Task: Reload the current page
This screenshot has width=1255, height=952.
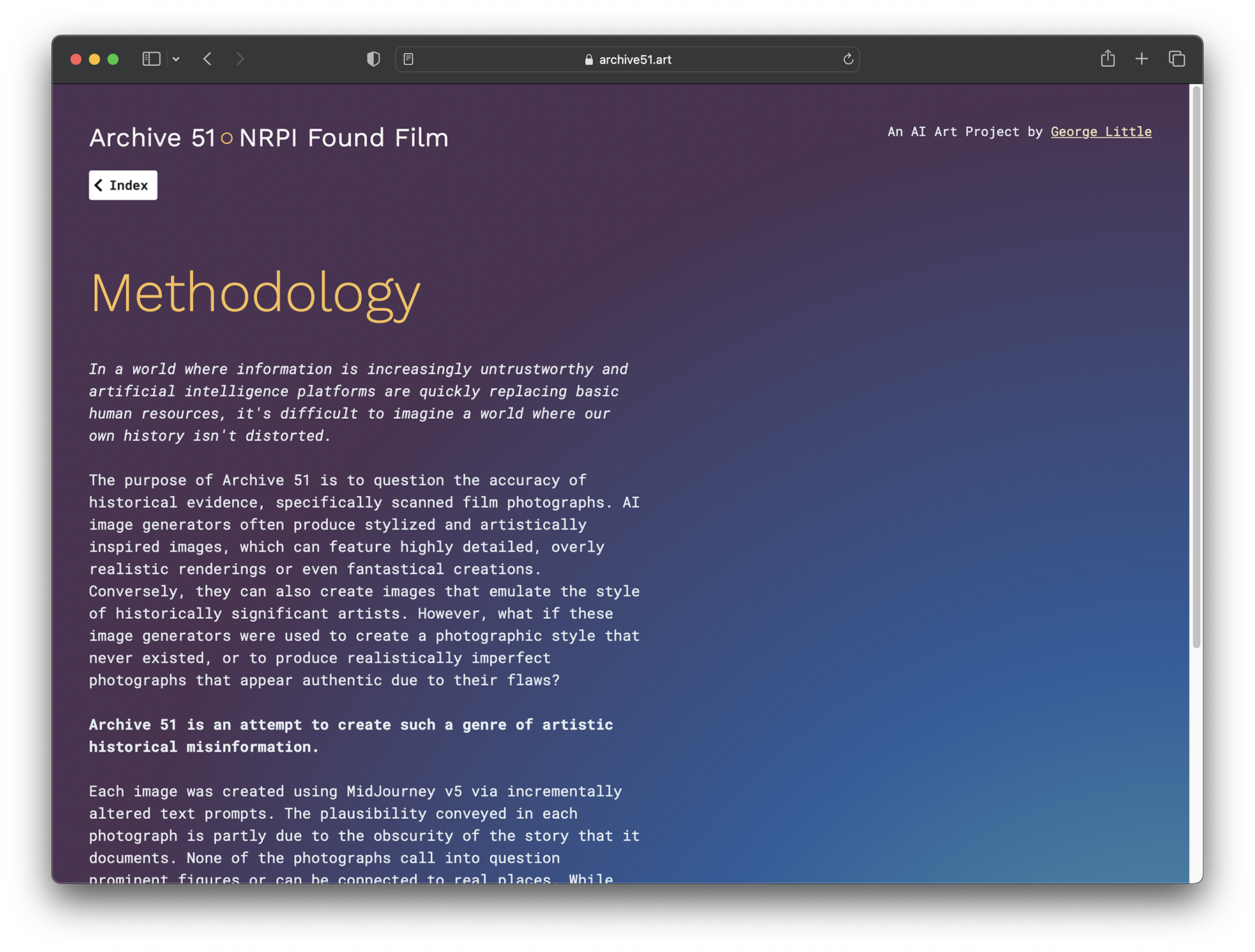Action: coord(848,59)
